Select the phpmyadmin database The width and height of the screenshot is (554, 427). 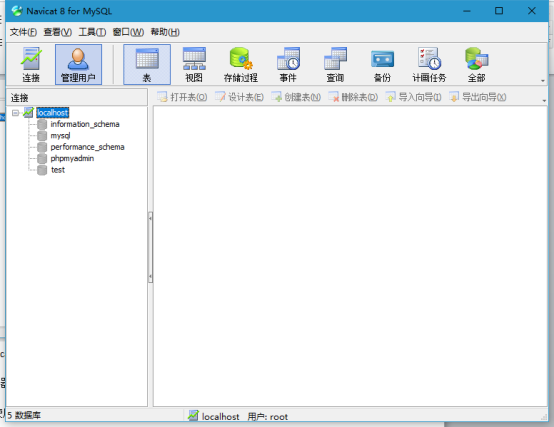pyautogui.click(x=72, y=159)
